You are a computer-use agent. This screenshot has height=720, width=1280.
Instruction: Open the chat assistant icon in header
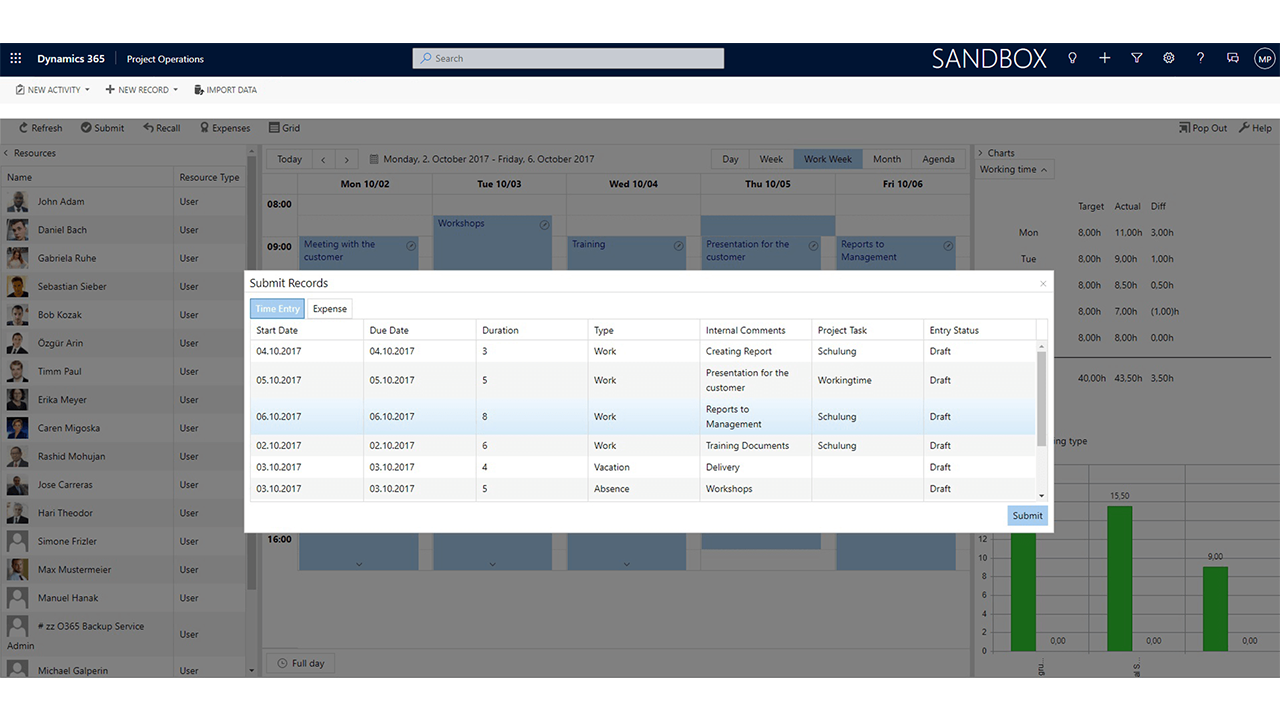click(1232, 59)
